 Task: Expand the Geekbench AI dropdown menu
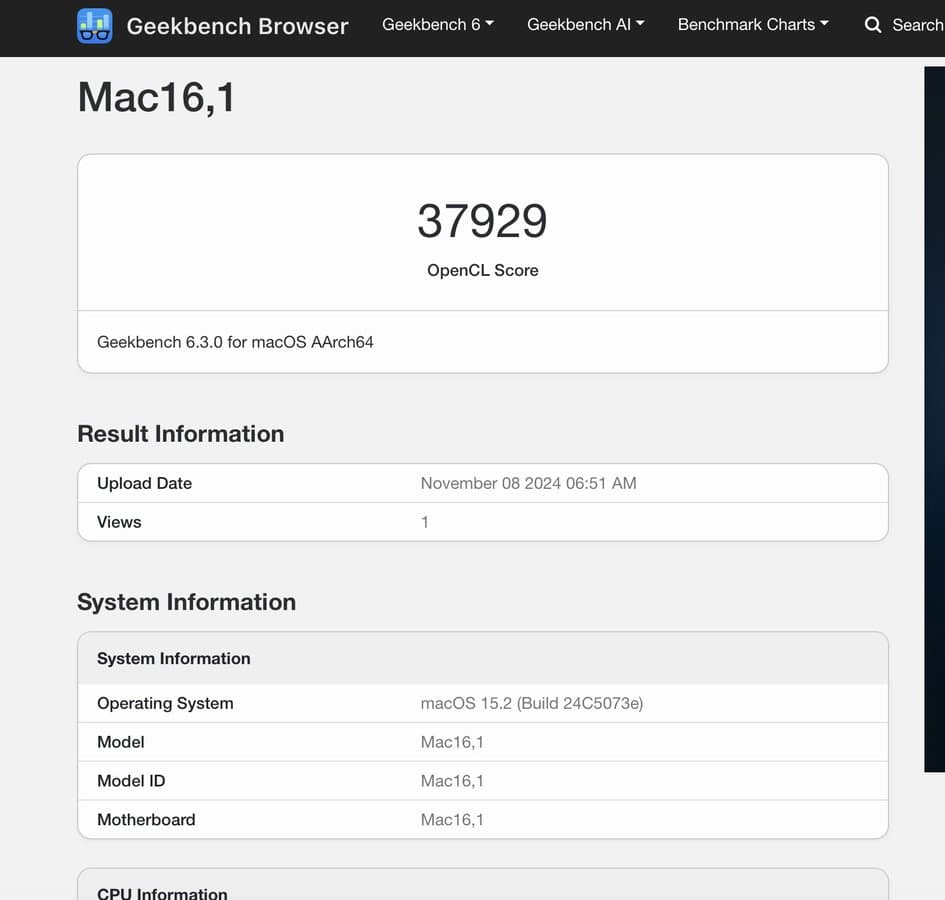[x=585, y=25]
